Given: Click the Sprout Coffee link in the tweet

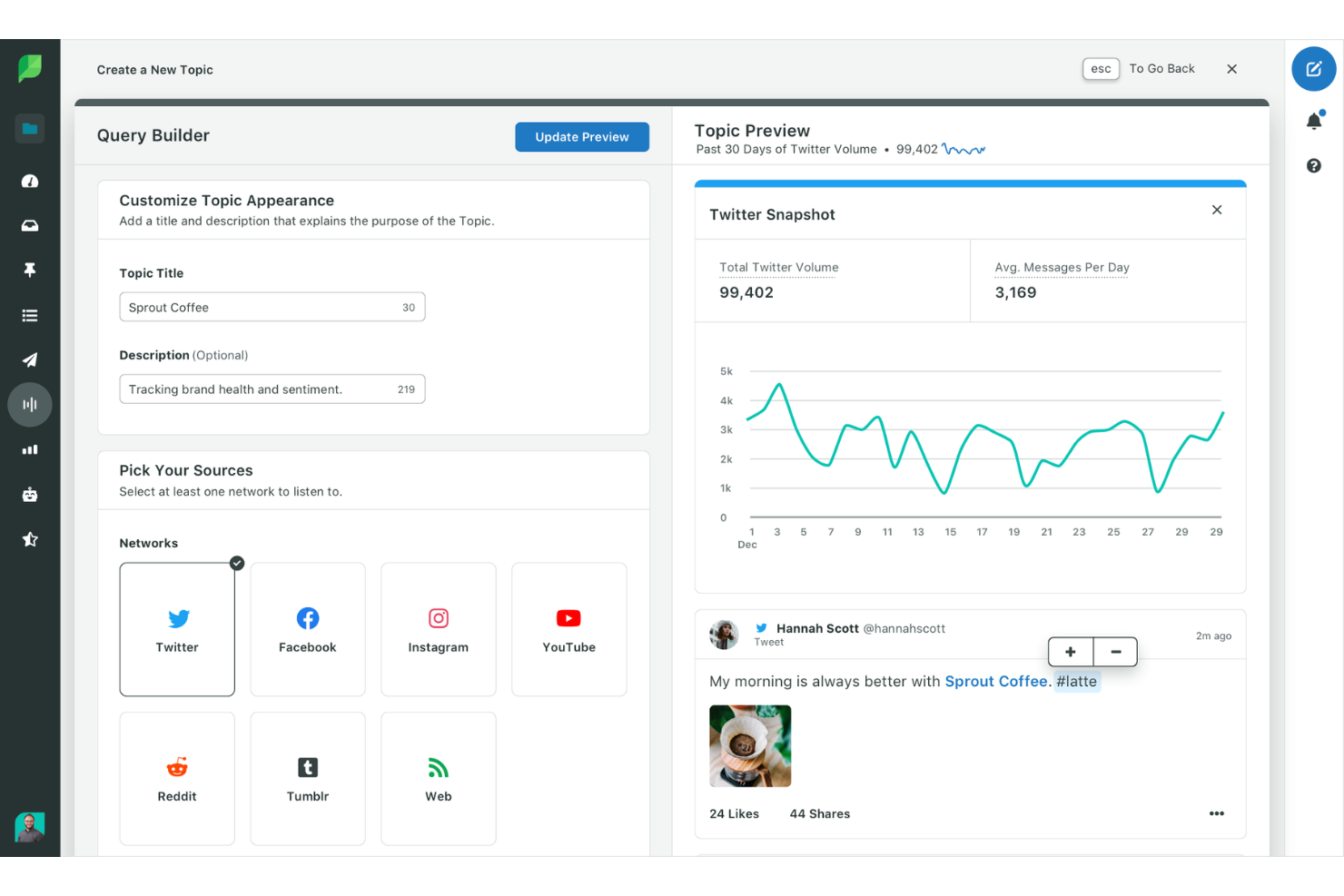Looking at the screenshot, I should (x=996, y=682).
